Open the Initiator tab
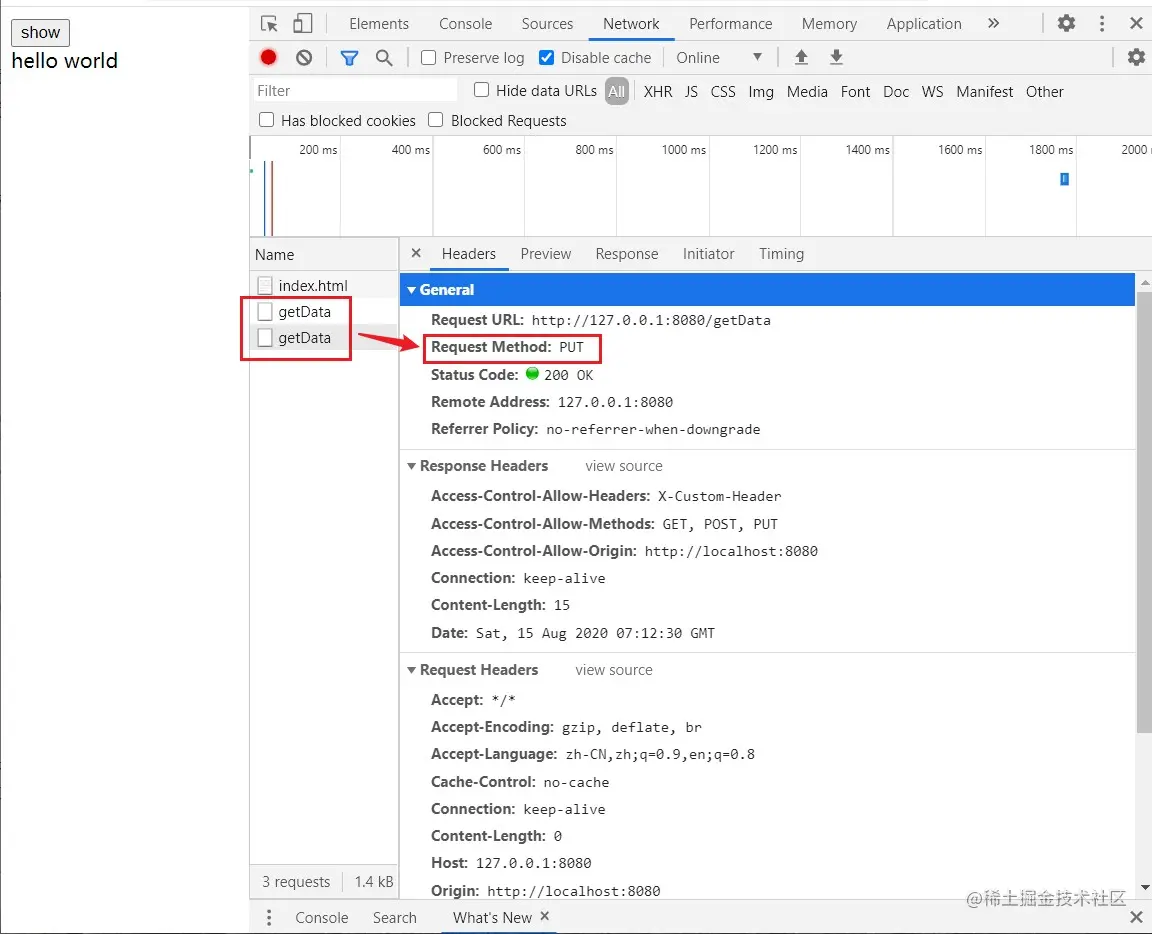This screenshot has width=1152, height=934. coord(708,254)
